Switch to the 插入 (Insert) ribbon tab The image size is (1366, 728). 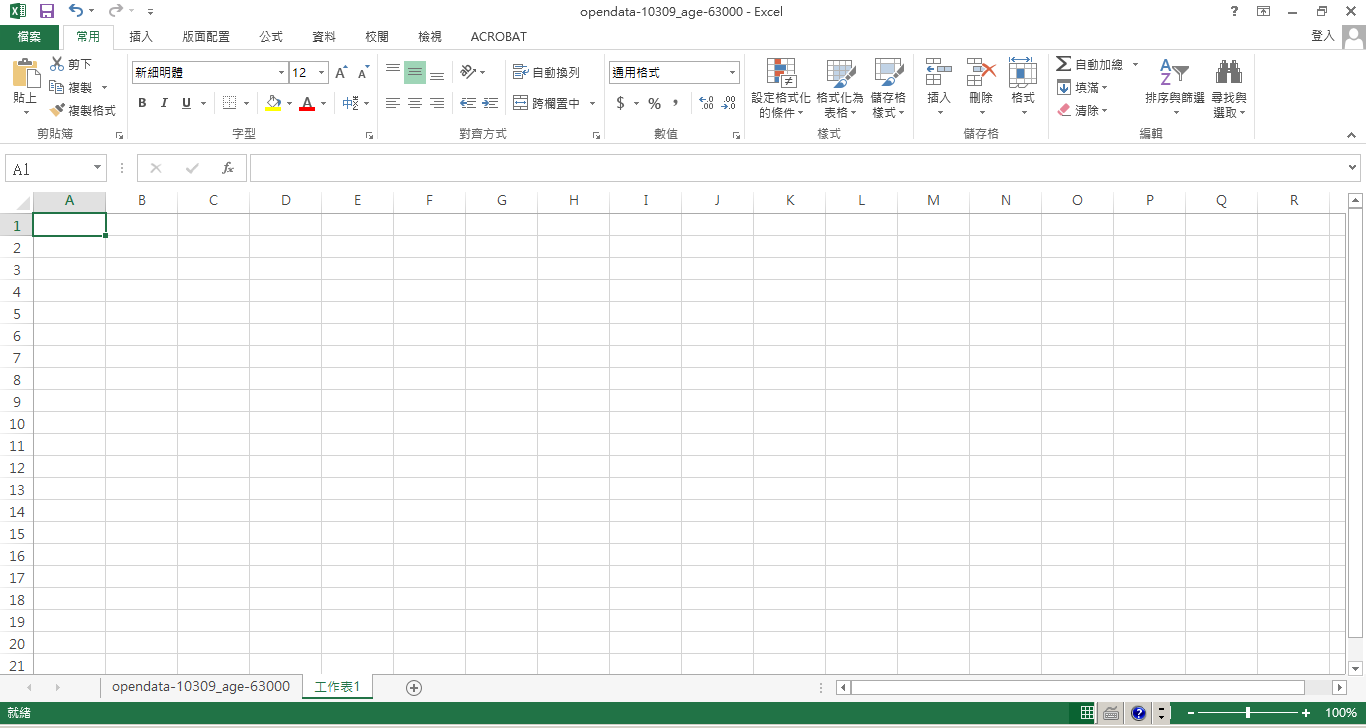[x=141, y=37]
